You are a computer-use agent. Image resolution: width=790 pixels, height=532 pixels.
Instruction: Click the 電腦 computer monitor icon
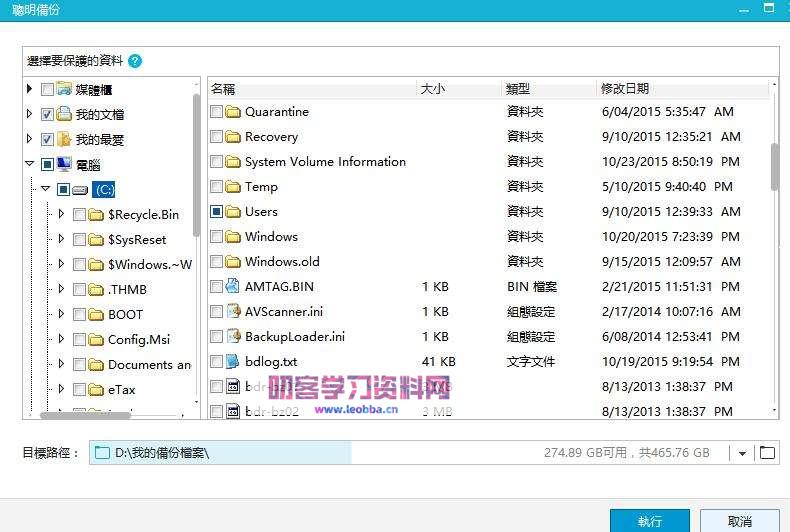point(64,164)
